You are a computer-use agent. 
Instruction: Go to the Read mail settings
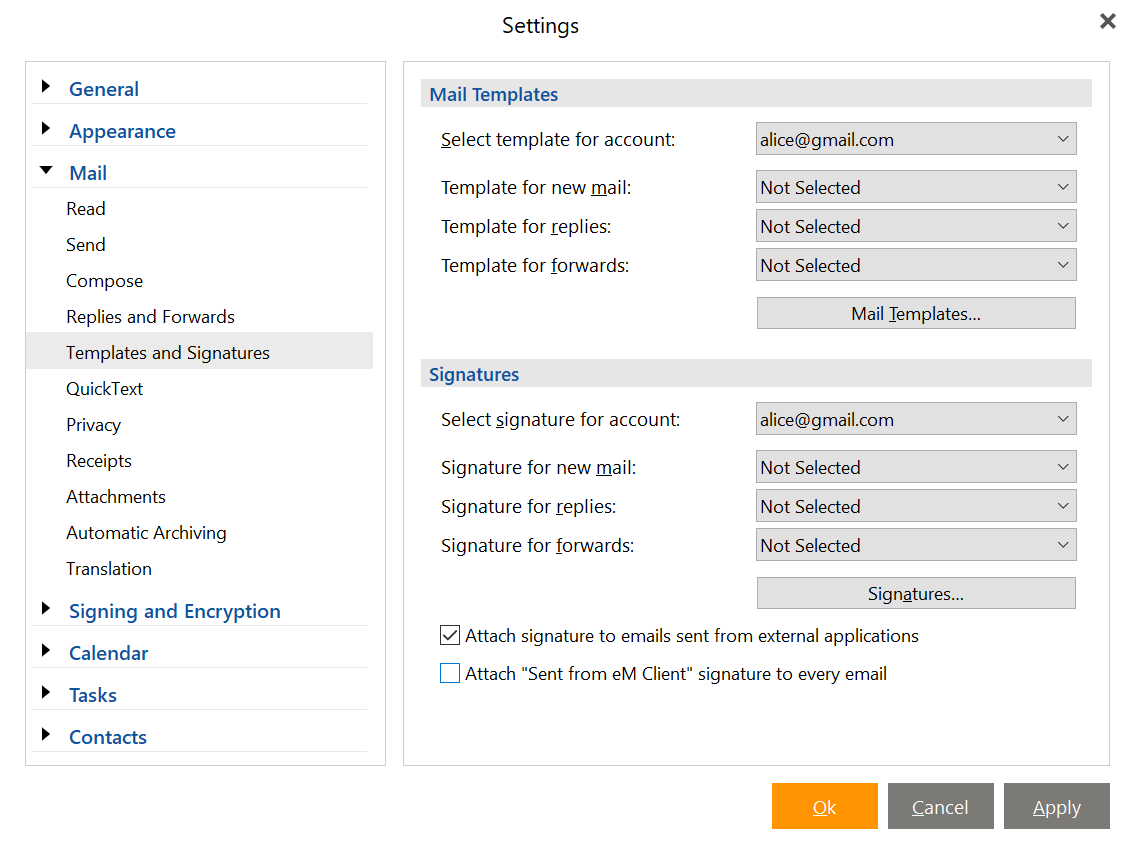[x=85, y=209]
